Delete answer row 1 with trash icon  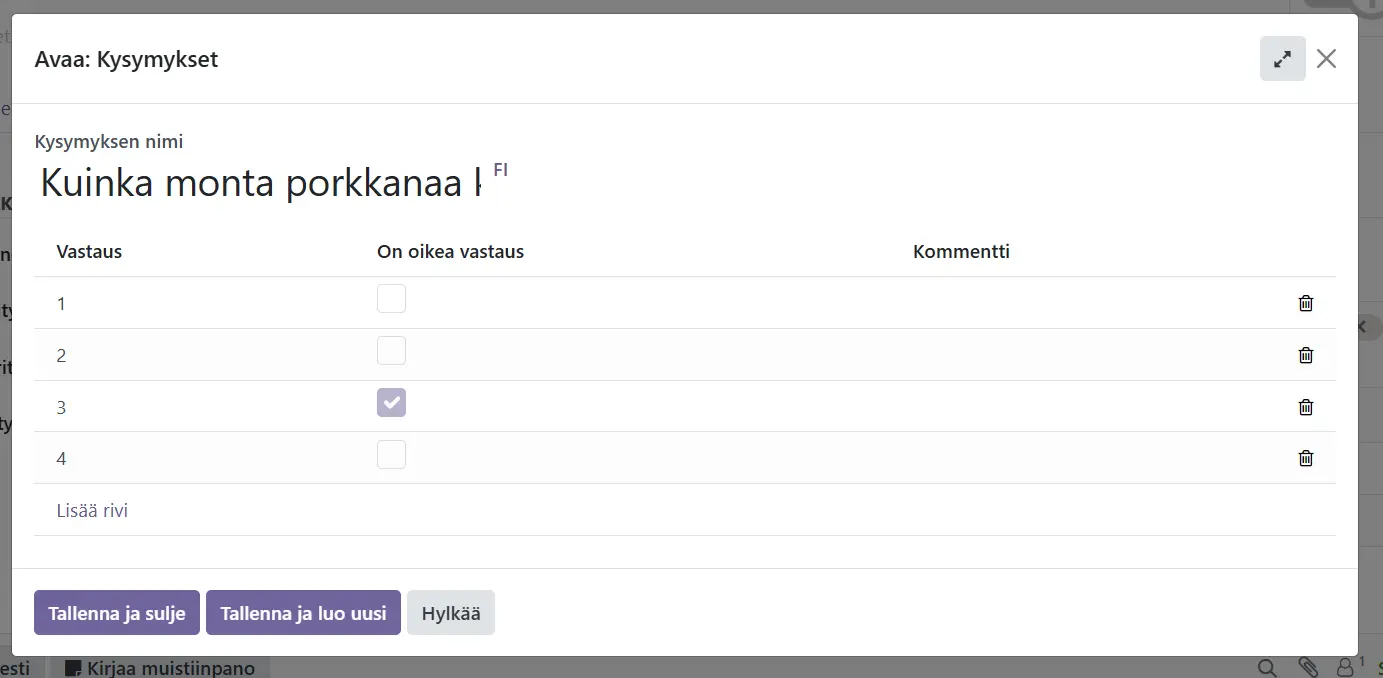click(x=1305, y=303)
